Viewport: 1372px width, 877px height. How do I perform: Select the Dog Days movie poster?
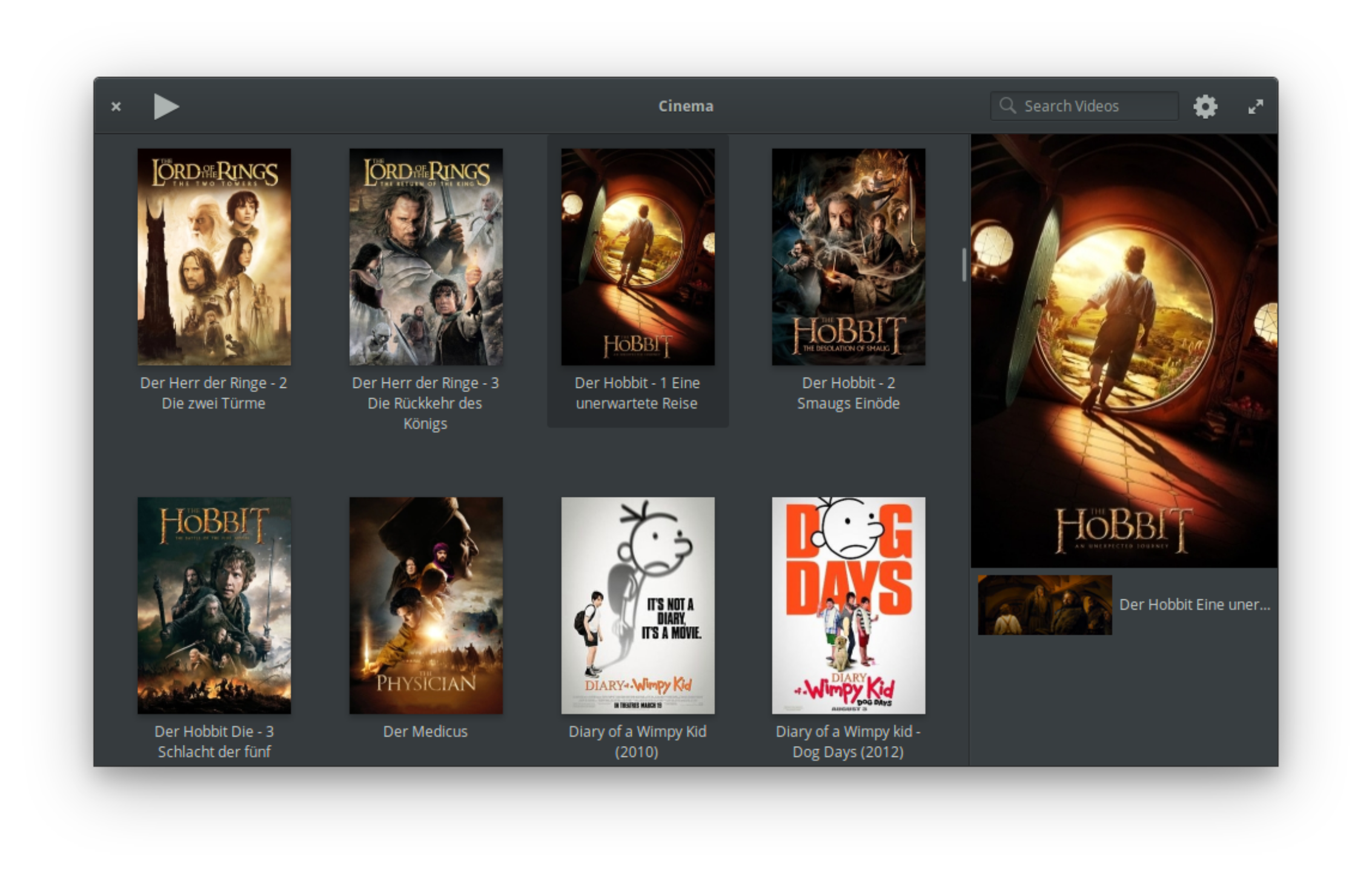pyautogui.click(x=848, y=605)
